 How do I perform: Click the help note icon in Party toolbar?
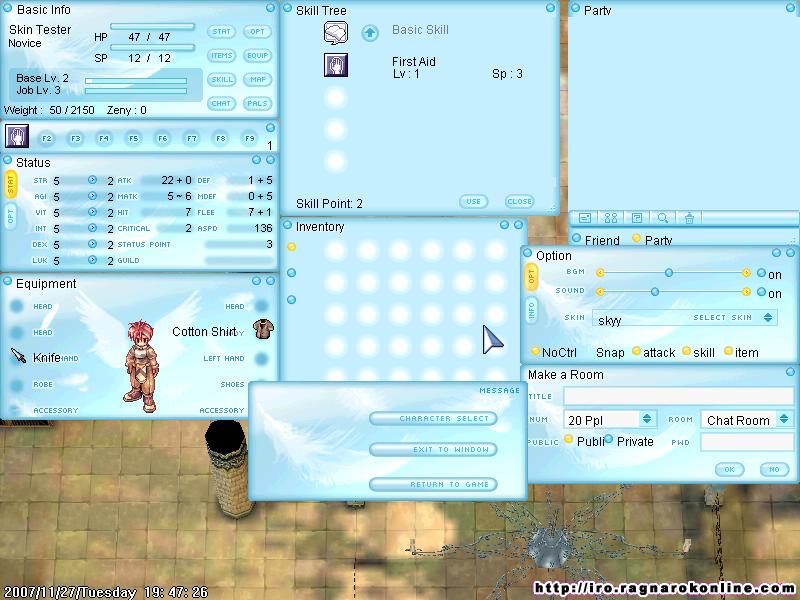637,218
